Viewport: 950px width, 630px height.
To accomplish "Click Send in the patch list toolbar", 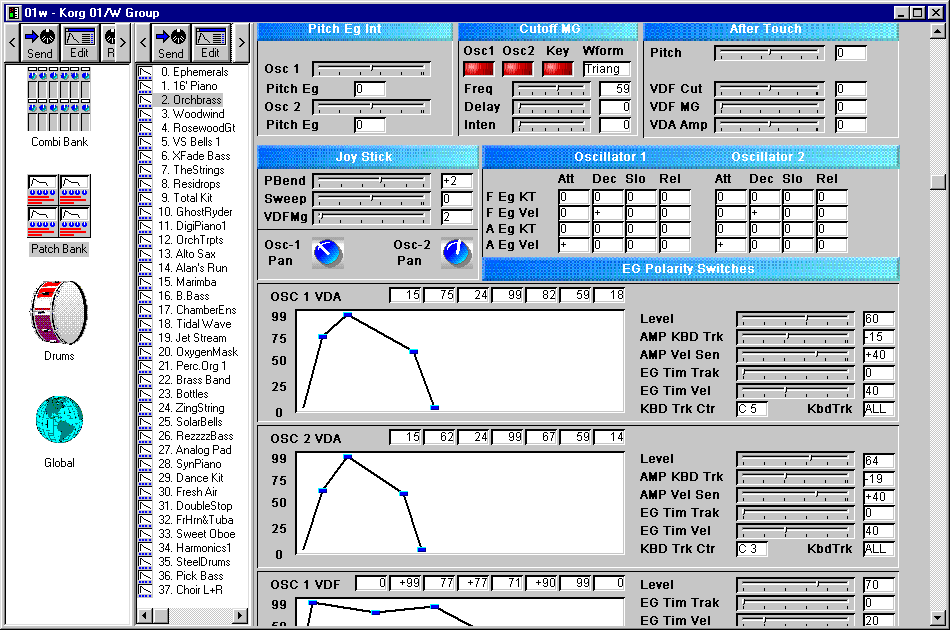I will 171,43.
